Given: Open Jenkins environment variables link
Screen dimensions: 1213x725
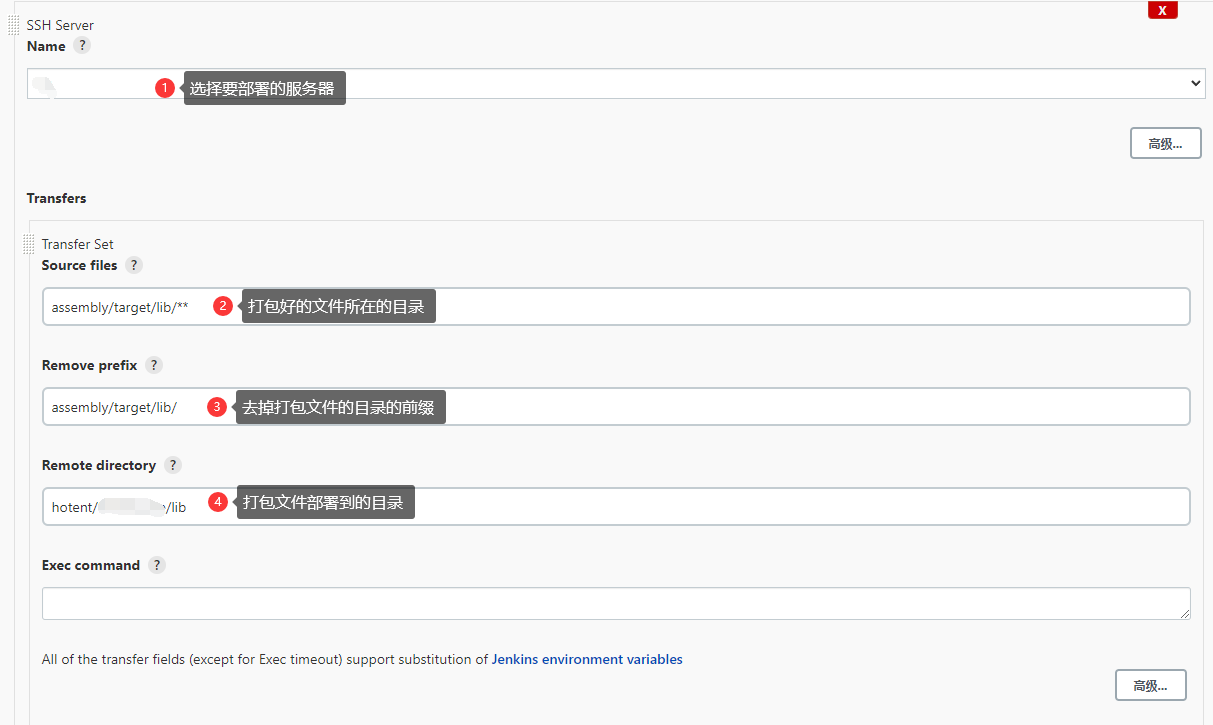Looking at the screenshot, I should 587,659.
